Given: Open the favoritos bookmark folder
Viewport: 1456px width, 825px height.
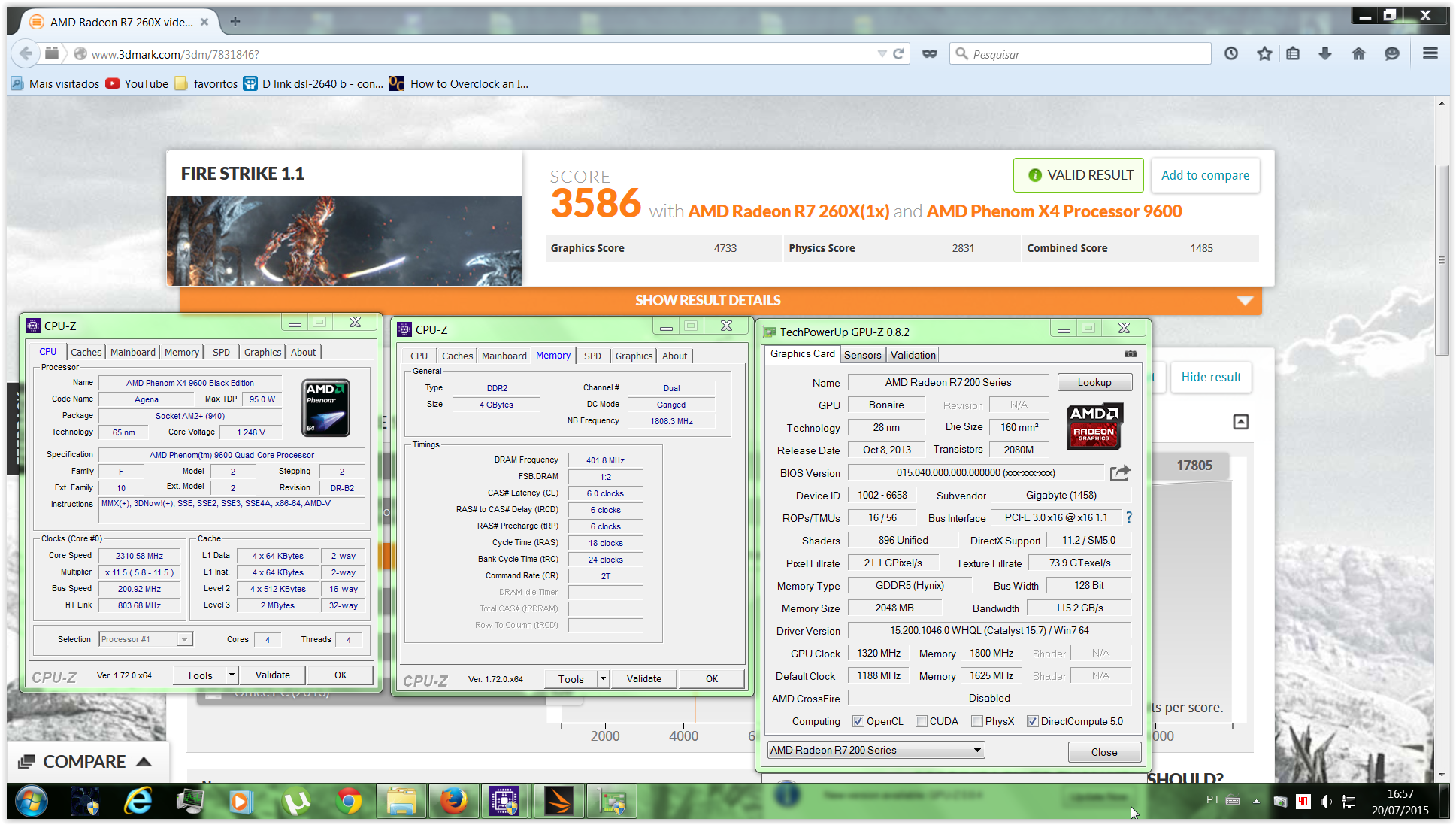Looking at the screenshot, I should (206, 83).
